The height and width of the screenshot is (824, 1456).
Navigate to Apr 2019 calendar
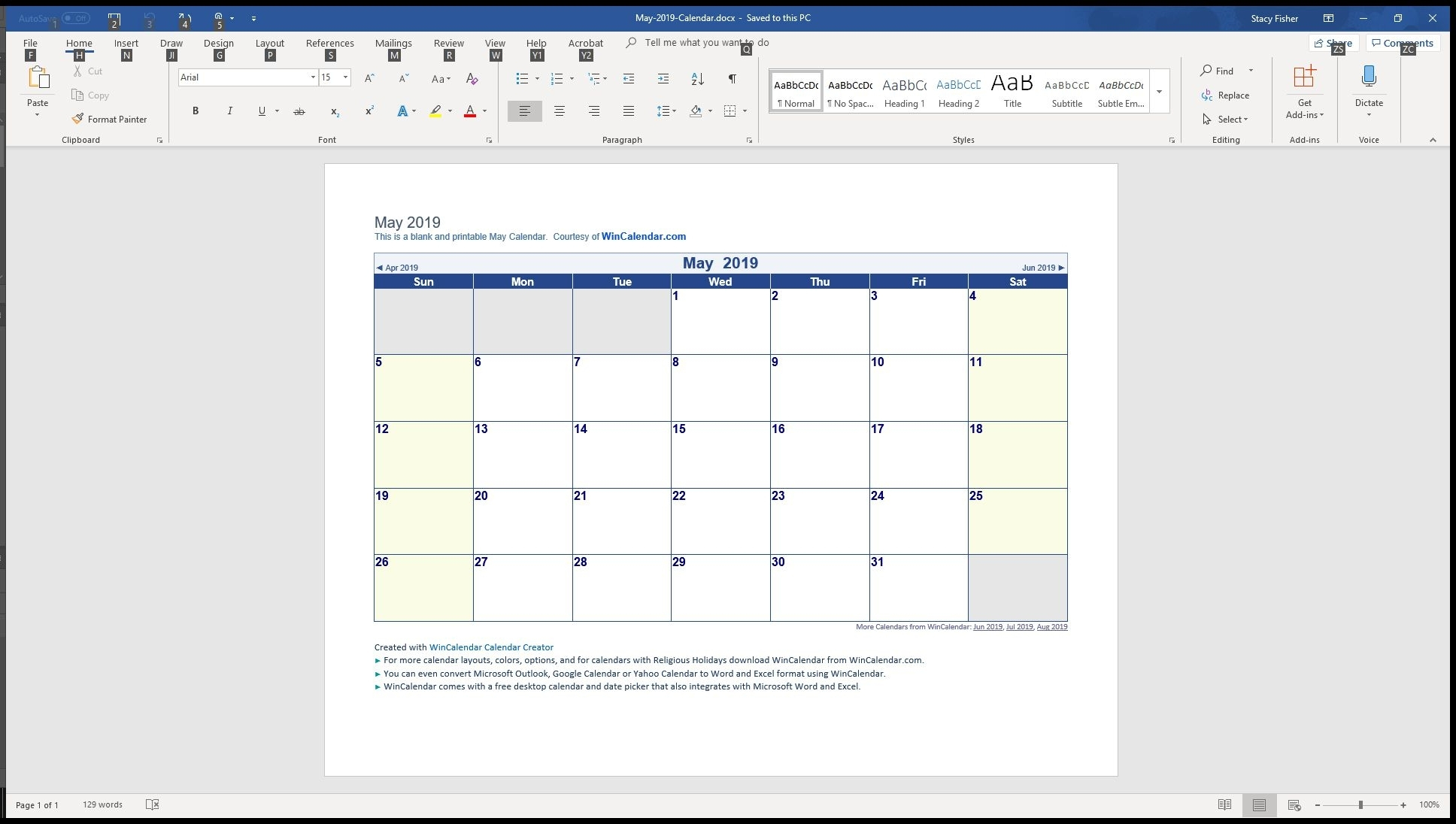[x=396, y=267]
